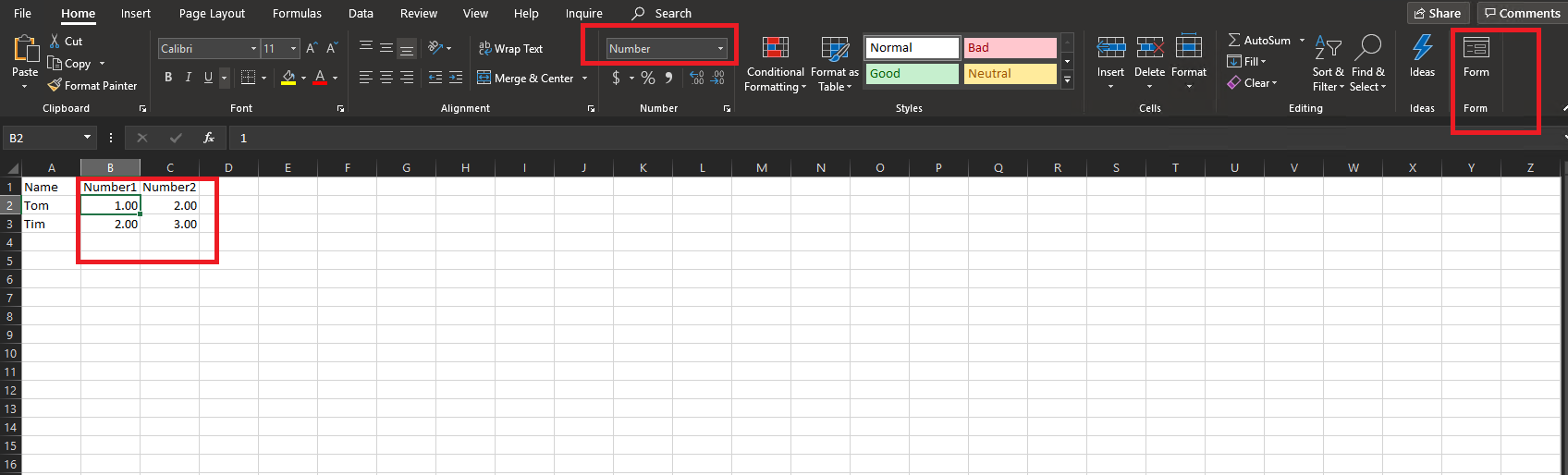The image size is (1568, 475).
Task: Open the Font dialog launcher
Action: [340, 109]
